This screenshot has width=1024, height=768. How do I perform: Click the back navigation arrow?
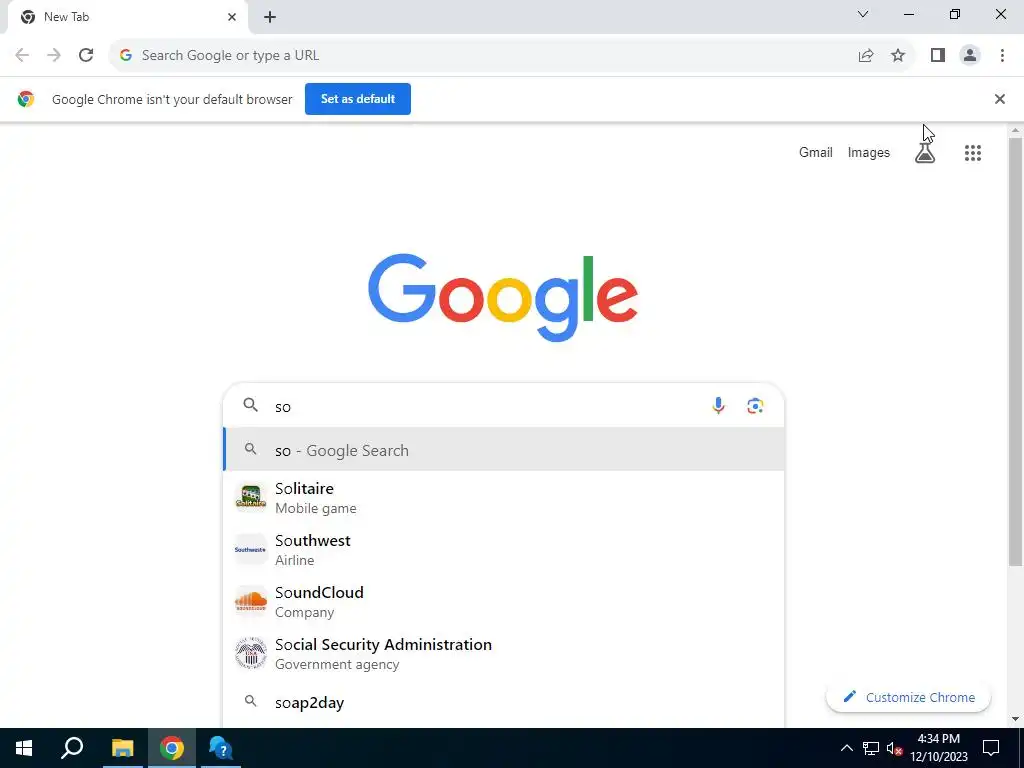click(x=22, y=56)
